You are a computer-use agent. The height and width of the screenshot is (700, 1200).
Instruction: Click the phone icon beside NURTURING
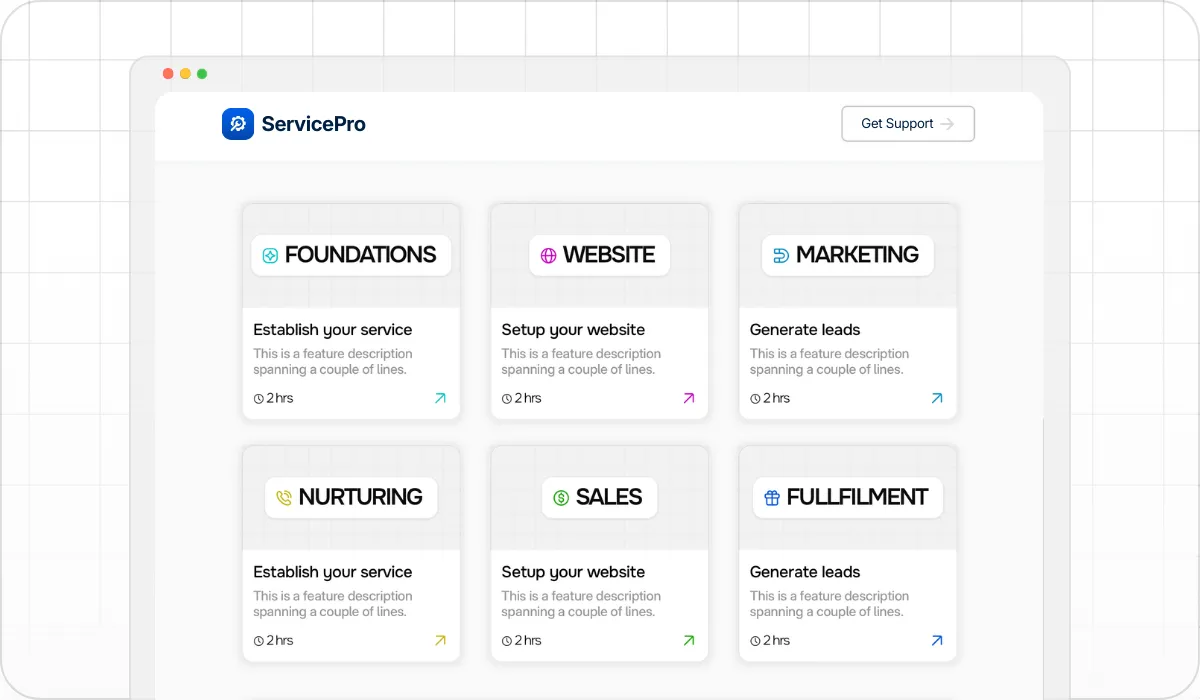pyautogui.click(x=284, y=498)
